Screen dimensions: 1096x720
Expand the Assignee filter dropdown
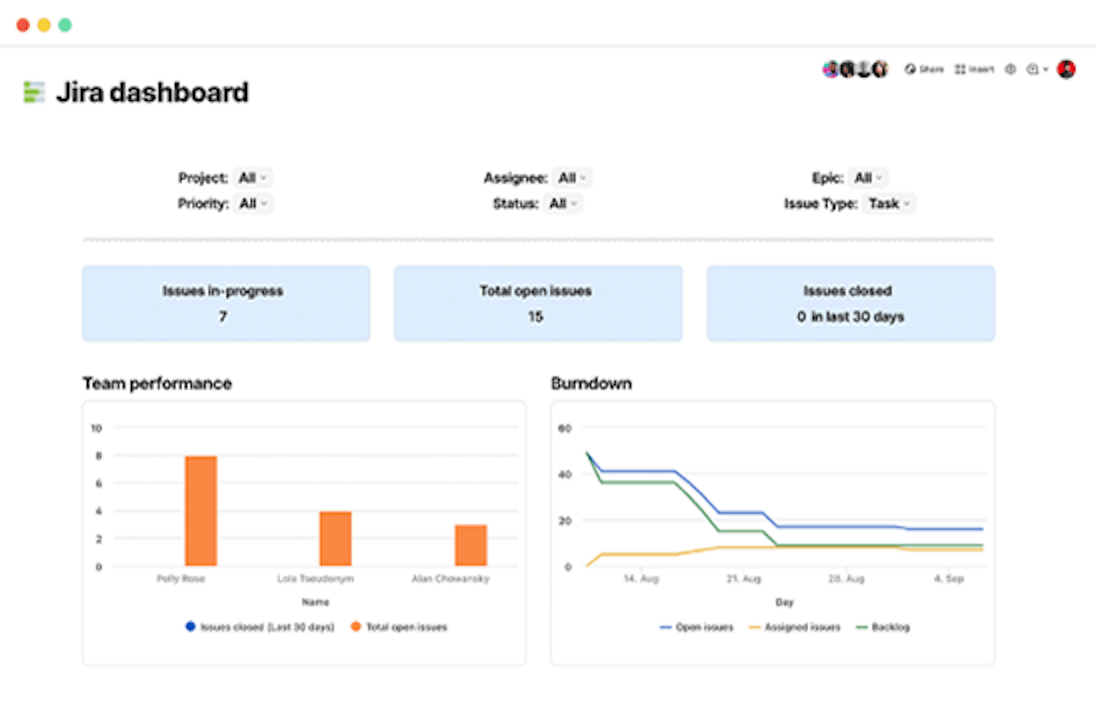point(572,178)
